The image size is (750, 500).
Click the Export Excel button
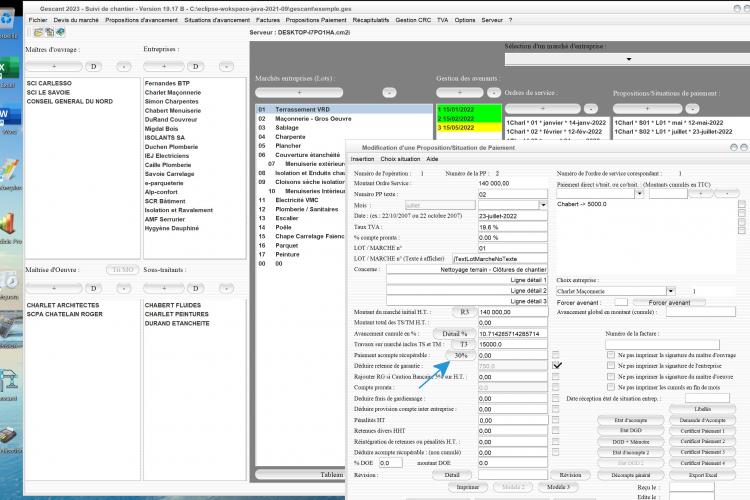(x=702, y=475)
